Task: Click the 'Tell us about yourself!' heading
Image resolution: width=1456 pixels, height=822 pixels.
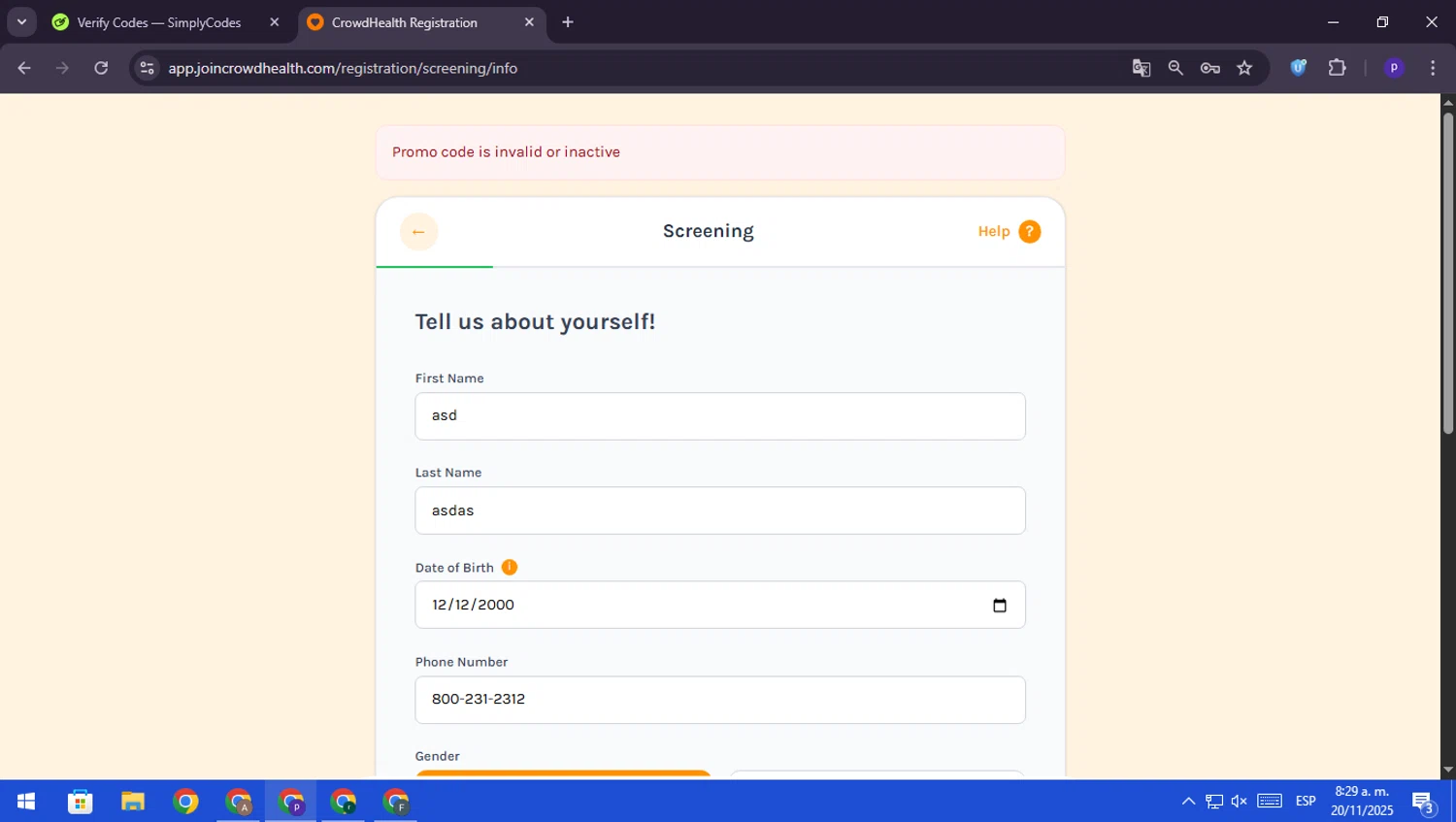Action: pos(535,322)
